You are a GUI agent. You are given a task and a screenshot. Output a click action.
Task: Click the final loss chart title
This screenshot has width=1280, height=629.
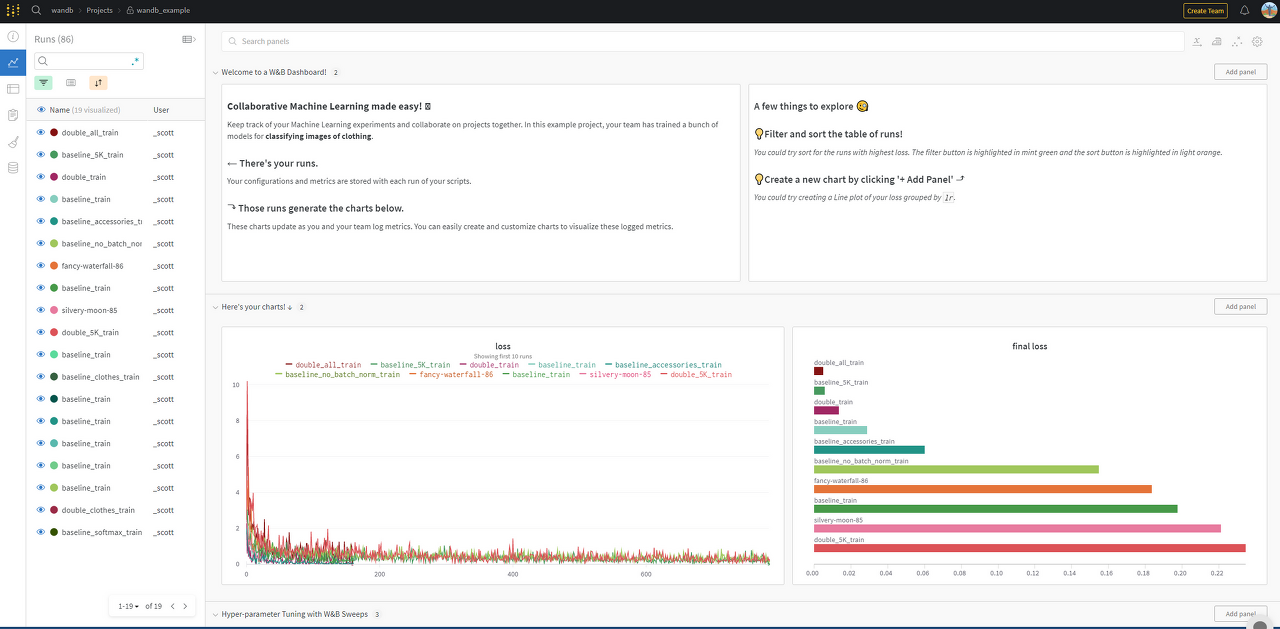click(x=1029, y=346)
